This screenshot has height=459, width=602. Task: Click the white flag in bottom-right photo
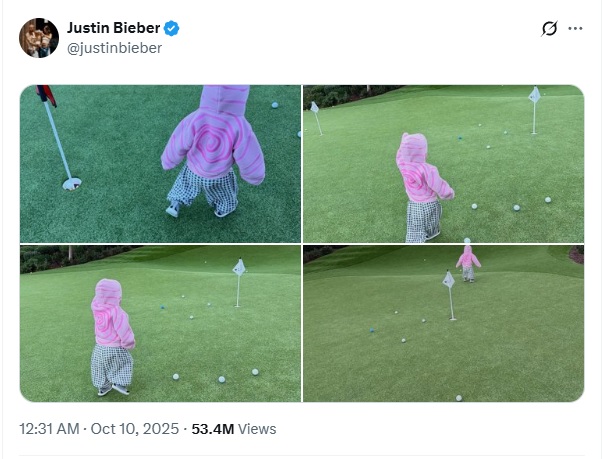[448, 279]
